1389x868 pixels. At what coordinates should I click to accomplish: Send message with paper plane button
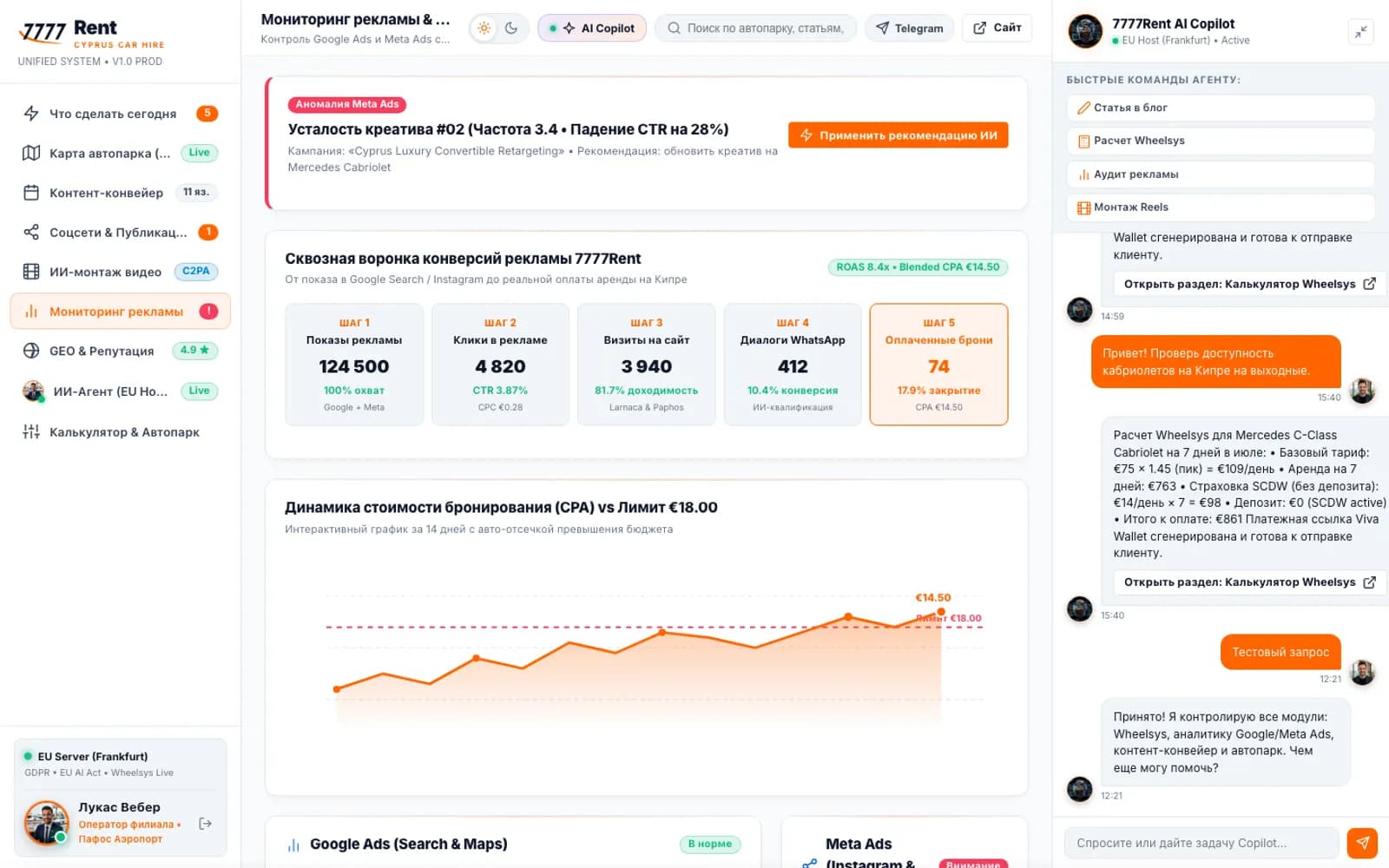[1362, 843]
